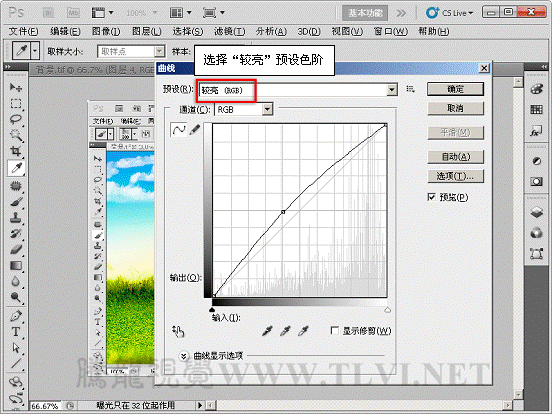The height and width of the screenshot is (414, 552).
Task: Expand the Curve Display Options
Action: click(x=184, y=356)
